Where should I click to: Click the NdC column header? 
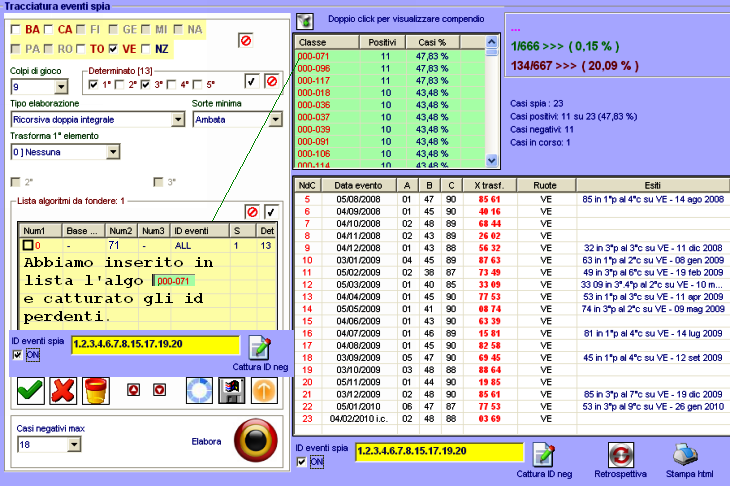tap(307, 185)
